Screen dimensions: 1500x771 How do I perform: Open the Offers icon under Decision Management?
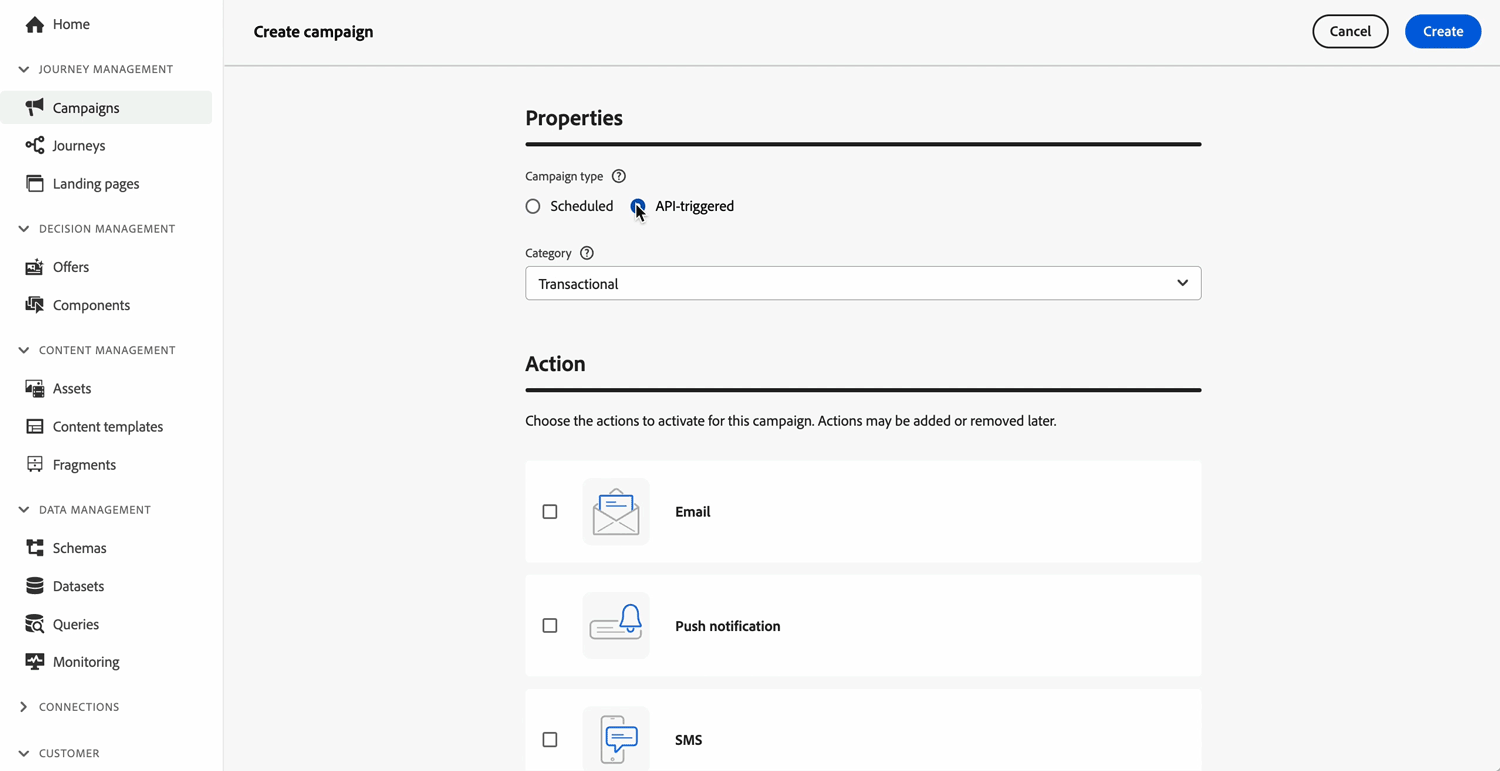[35, 267]
